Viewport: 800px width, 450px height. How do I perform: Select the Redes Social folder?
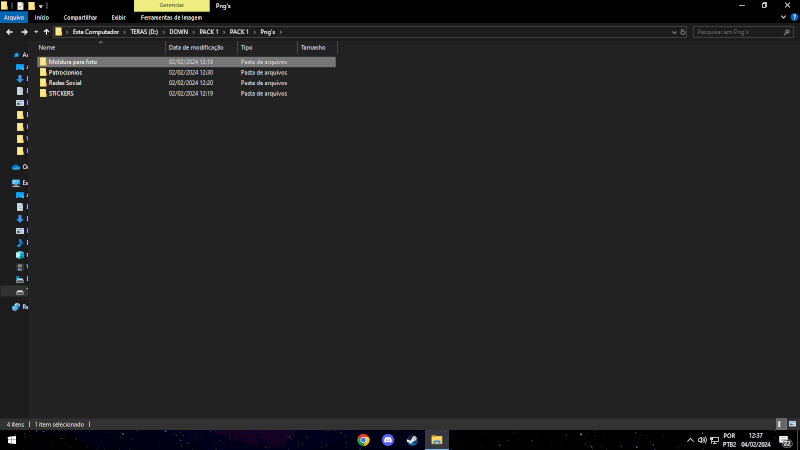(186, 83)
